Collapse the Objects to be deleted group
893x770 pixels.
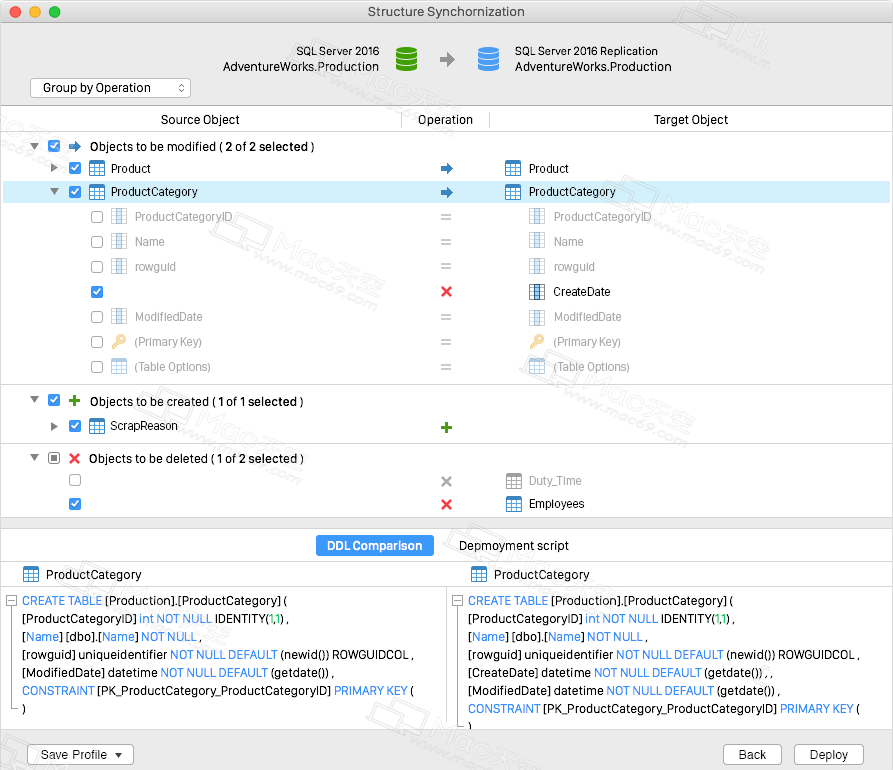pyautogui.click(x=34, y=457)
